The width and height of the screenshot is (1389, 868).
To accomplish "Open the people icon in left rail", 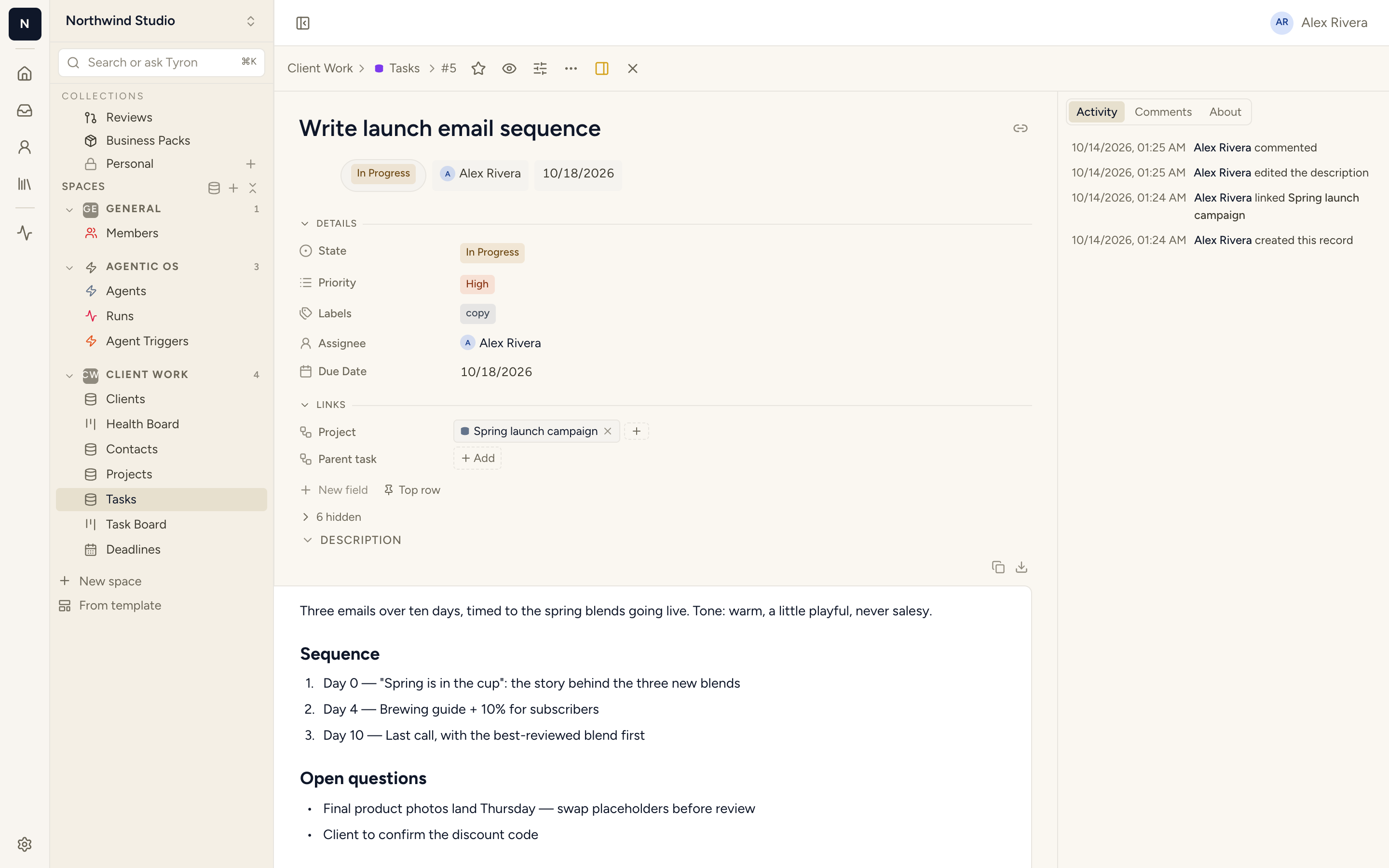I will (x=24, y=147).
